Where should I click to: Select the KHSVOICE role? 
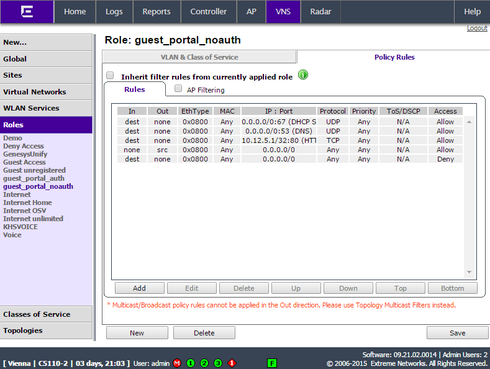tap(20, 227)
